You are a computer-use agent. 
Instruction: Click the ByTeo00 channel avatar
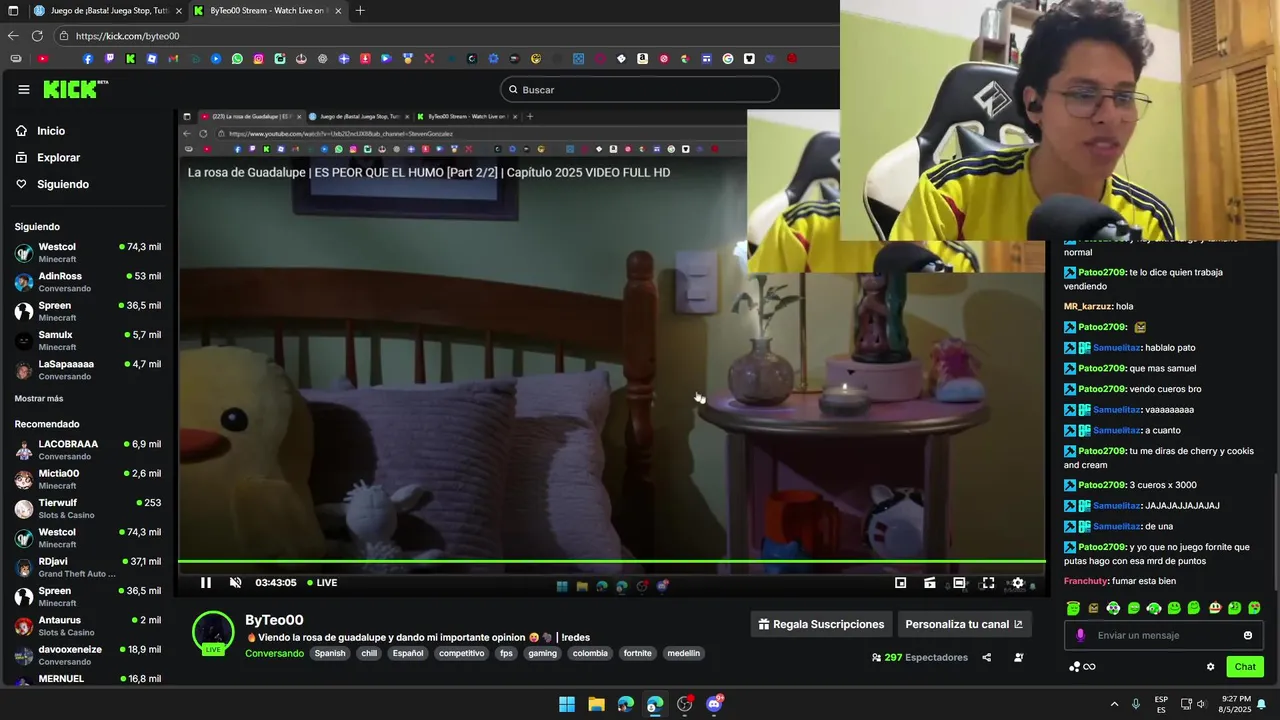[x=213, y=631]
